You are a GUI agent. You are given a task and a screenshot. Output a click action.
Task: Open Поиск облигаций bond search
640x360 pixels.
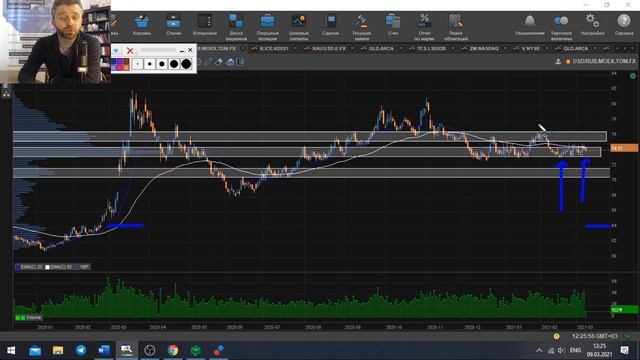pyautogui.click(x=456, y=27)
